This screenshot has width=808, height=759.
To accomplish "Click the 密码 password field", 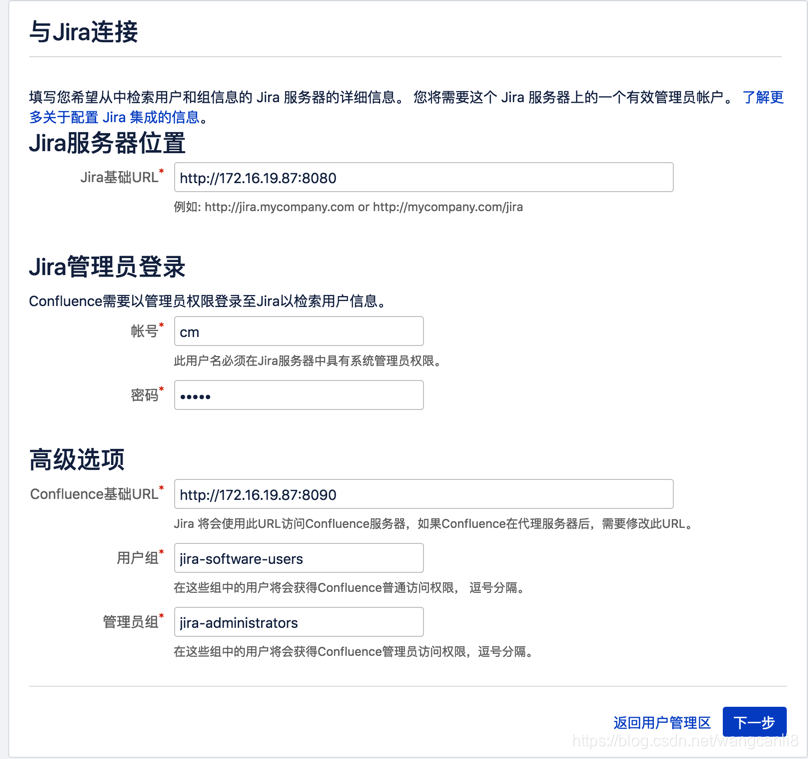I will [x=299, y=395].
